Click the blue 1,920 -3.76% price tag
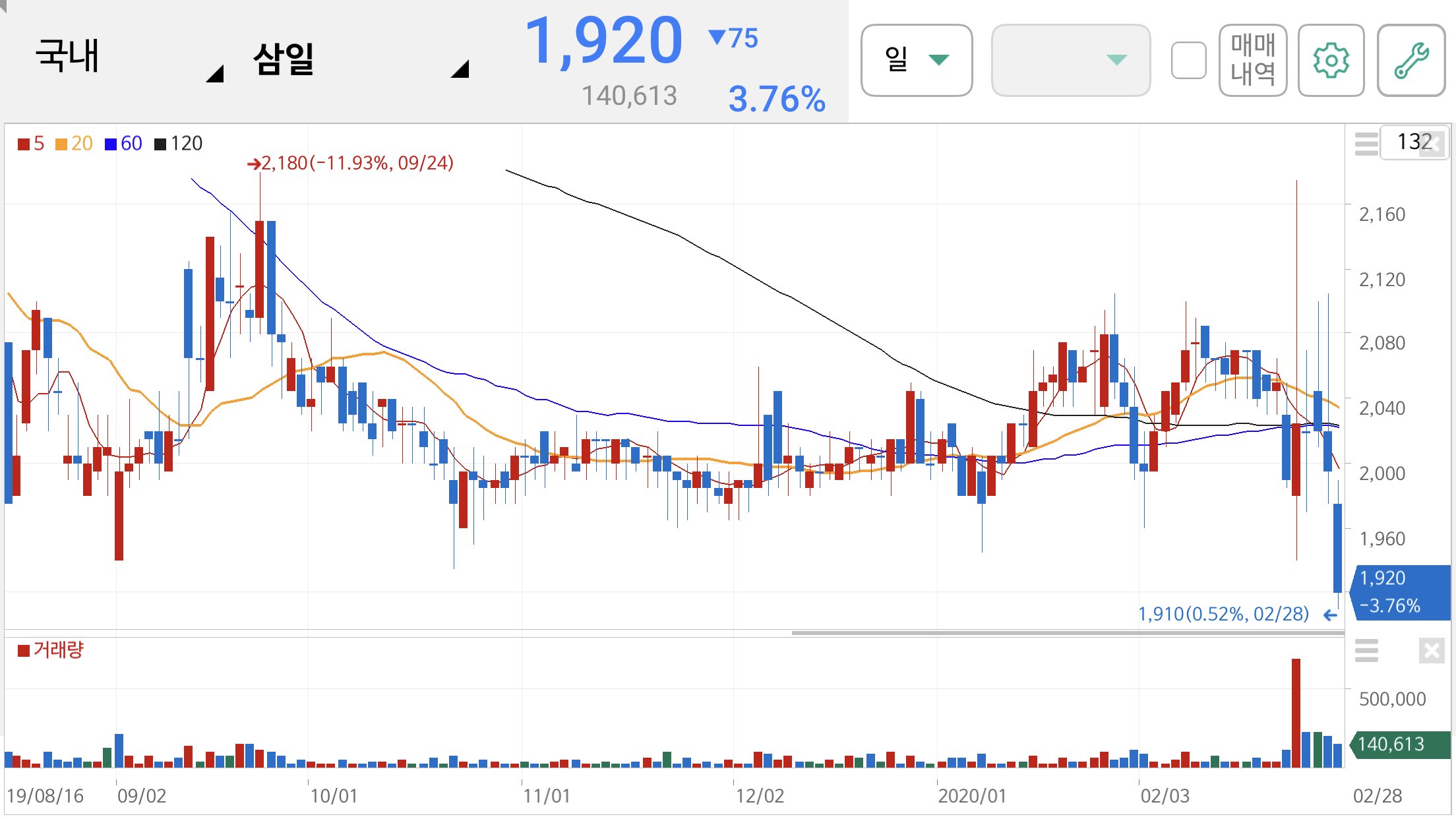This screenshot has width=1456, height=819. 1401,592
